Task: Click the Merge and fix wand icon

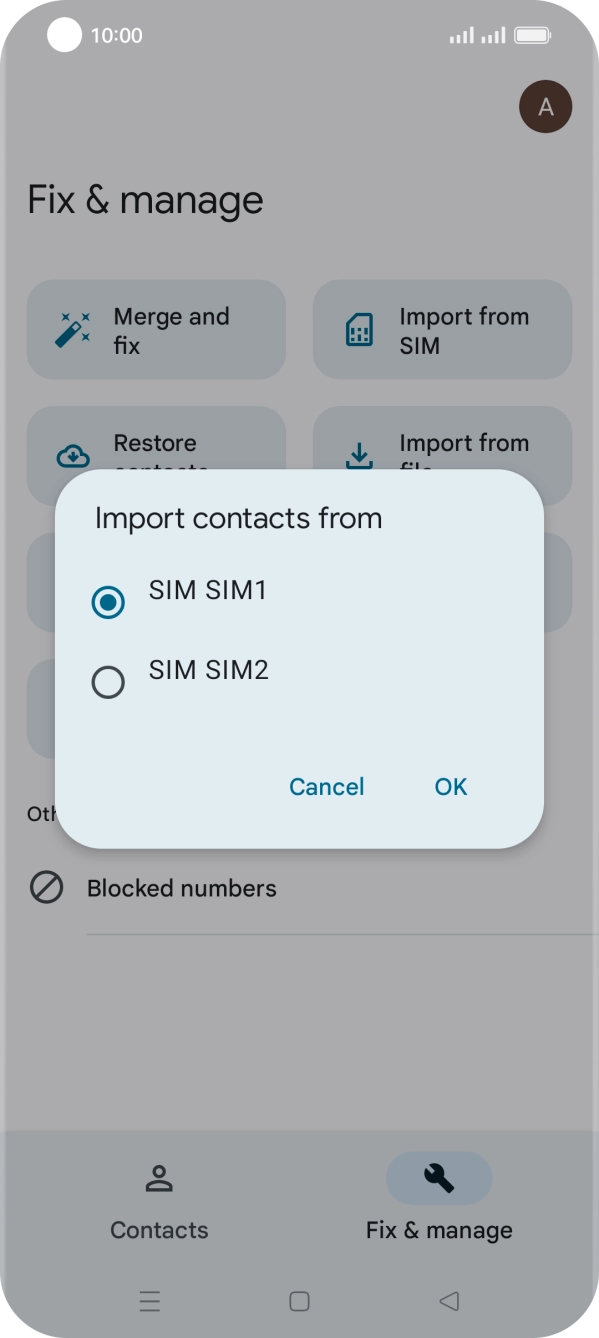Action: click(x=72, y=330)
